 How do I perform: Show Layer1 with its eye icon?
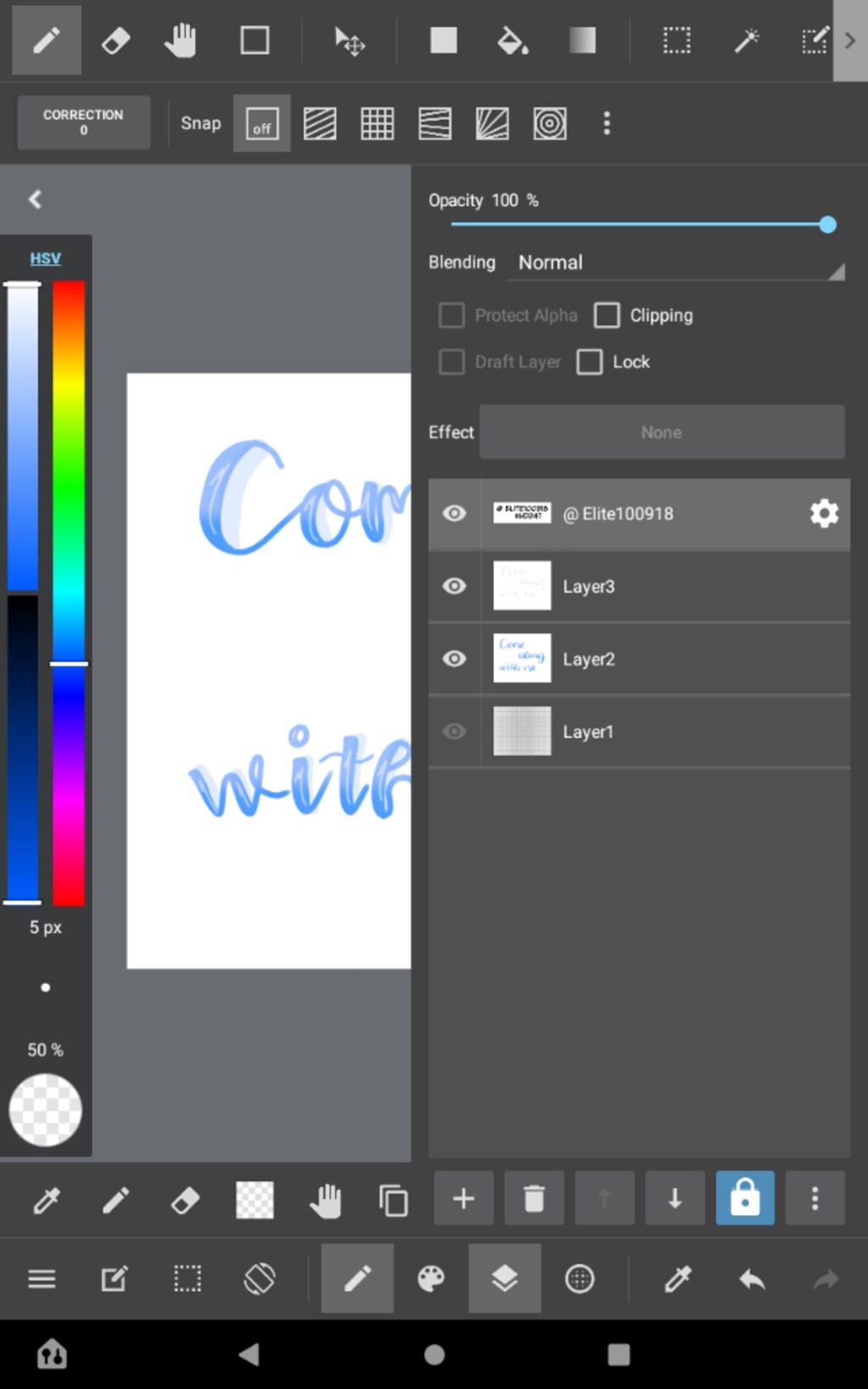pyautogui.click(x=454, y=731)
